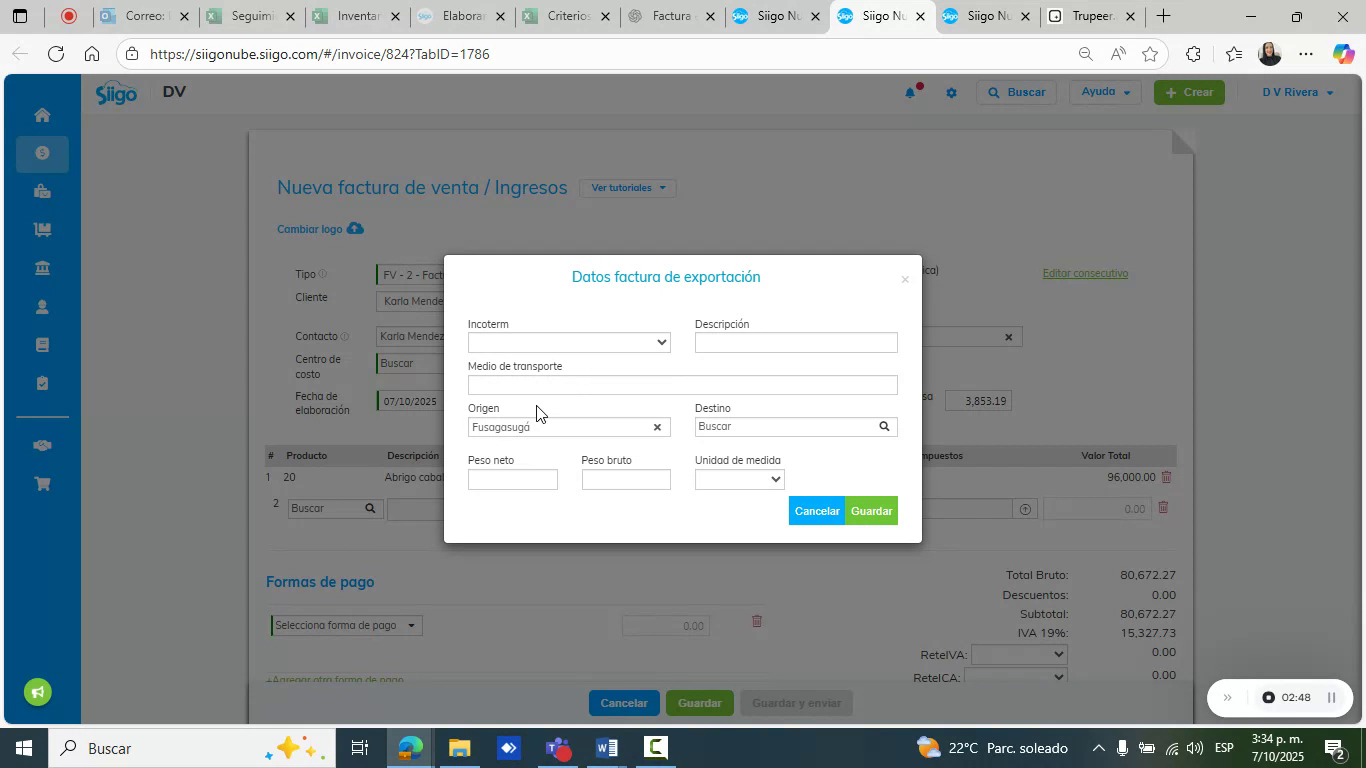Open Microsoft Word from the taskbar
The height and width of the screenshot is (768, 1366).
(606, 748)
